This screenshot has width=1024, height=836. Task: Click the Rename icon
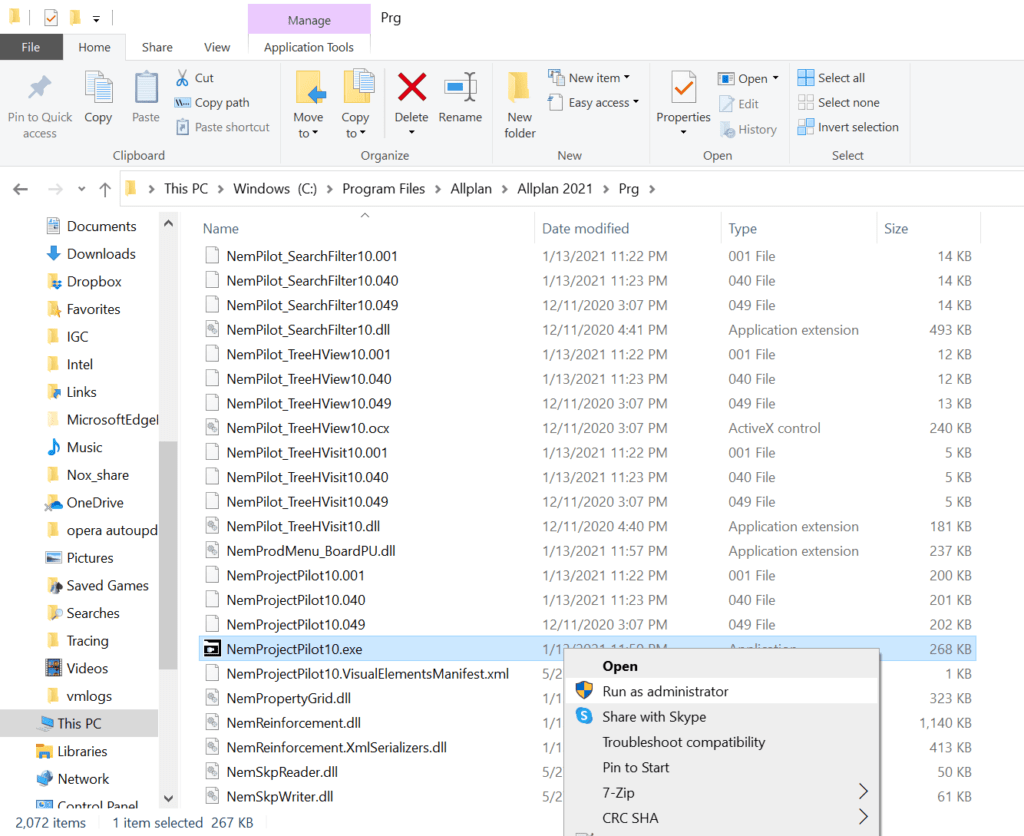click(x=460, y=88)
